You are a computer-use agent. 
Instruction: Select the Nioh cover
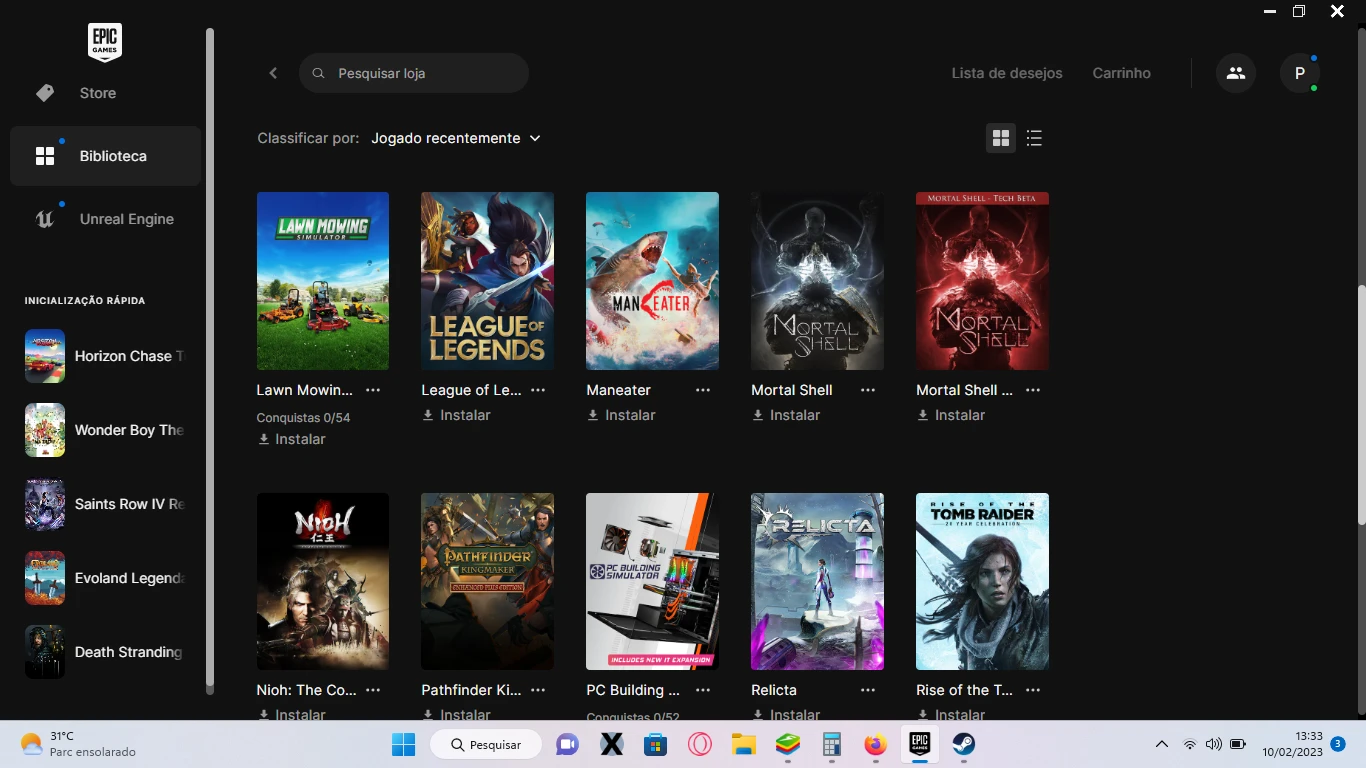(x=323, y=581)
